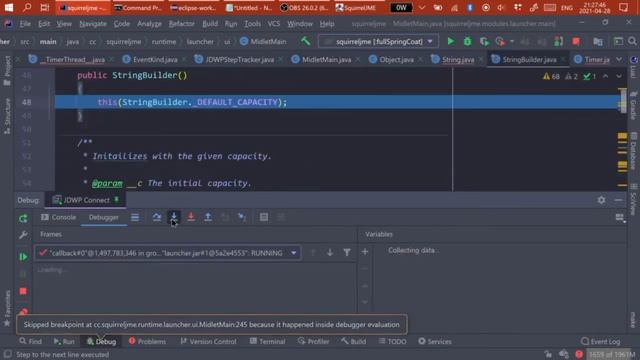The height and width of the screenshot is (360, 640).
Task: Open the Structure sidebar panel
Action: 7,116
